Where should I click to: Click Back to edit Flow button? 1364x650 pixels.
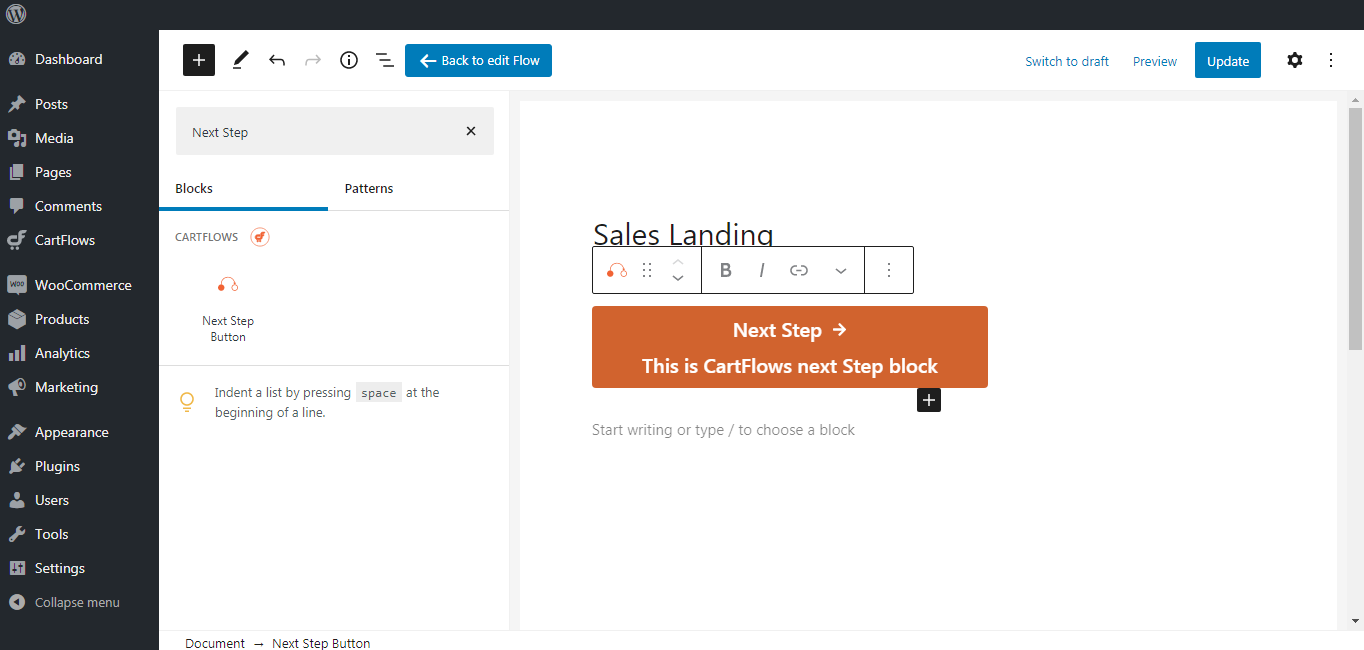pos(478,60)
